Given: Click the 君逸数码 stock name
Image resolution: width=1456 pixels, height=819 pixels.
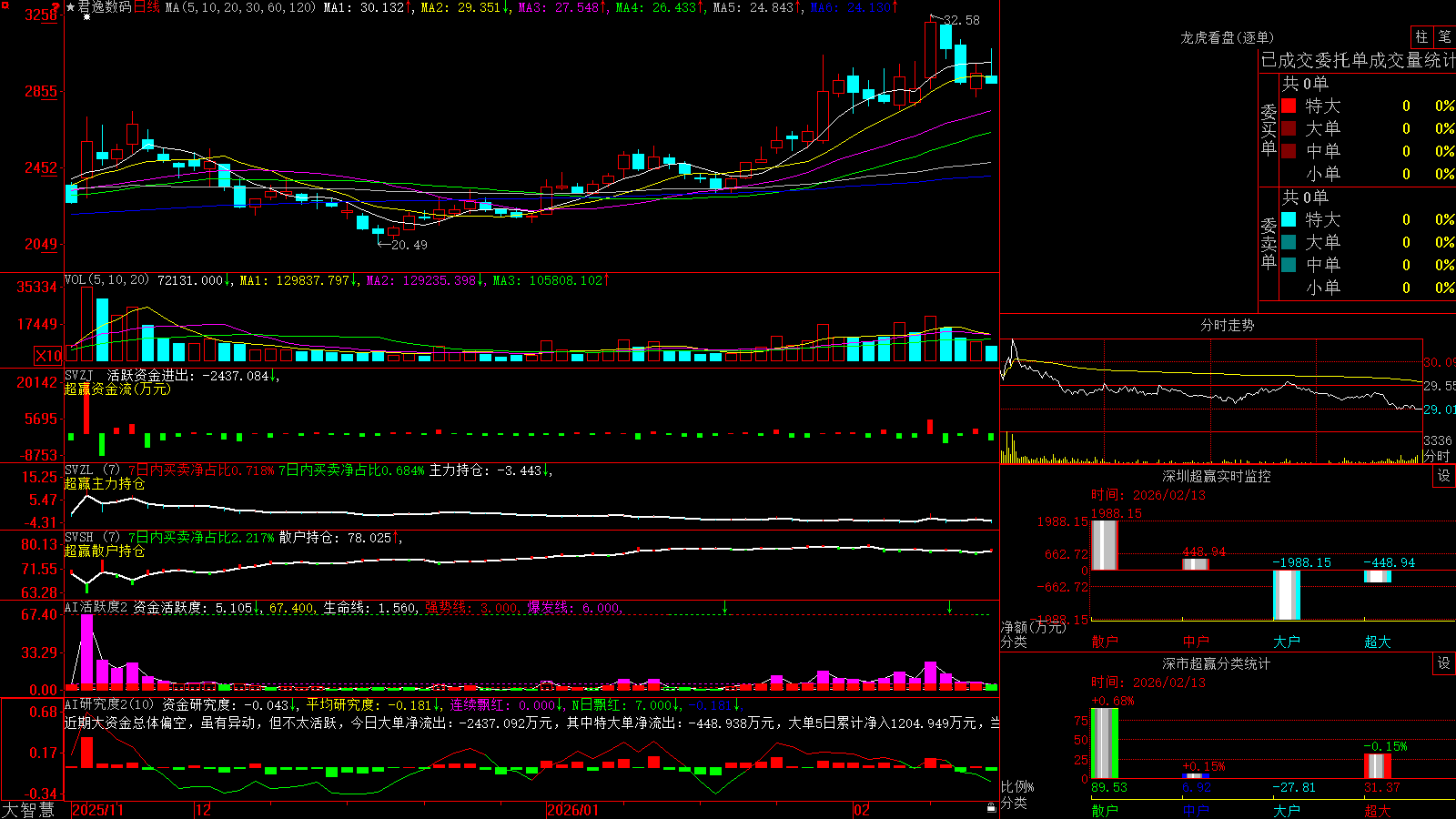Looking at the screenshot, I should [x=105, y=7].
